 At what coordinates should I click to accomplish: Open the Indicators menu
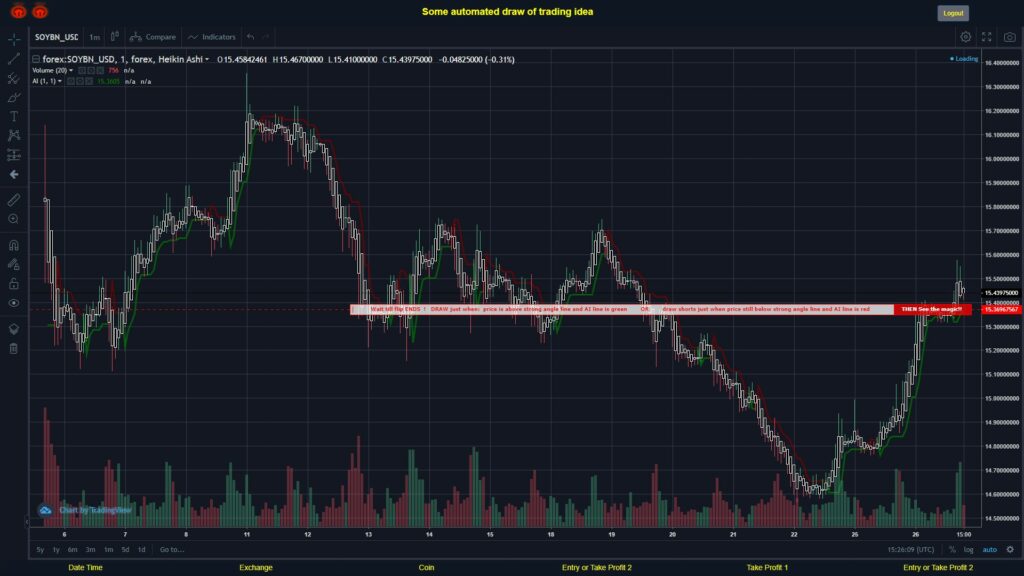coord(212,37)
